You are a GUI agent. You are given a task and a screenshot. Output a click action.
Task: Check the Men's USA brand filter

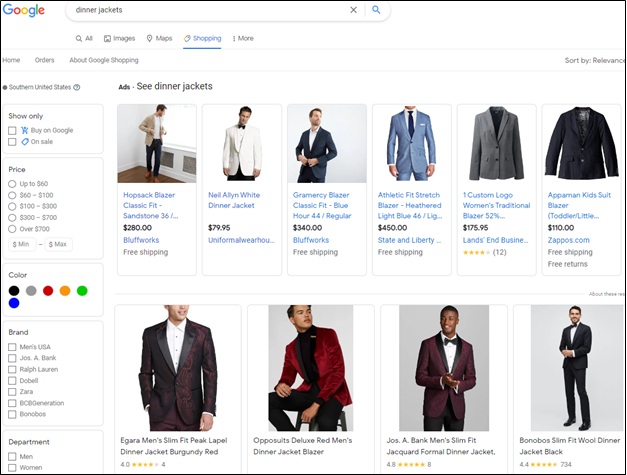tap(12, 347)
